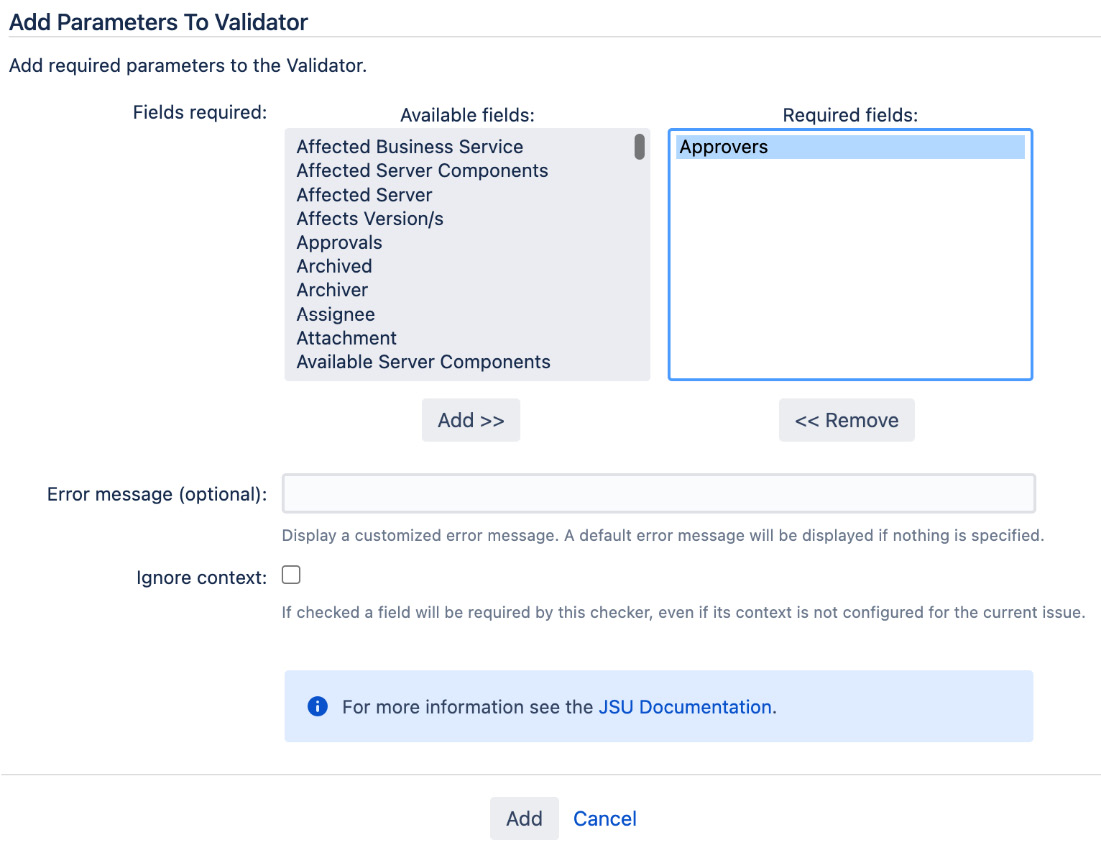
Task: Enable the Ignore context checkbox
Action: 290,574
